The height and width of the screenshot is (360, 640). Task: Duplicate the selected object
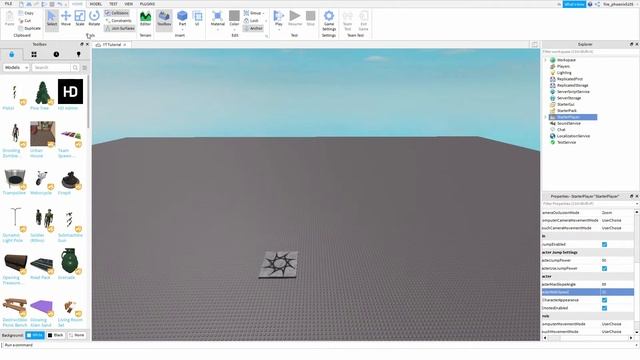(x=30, y=28)
